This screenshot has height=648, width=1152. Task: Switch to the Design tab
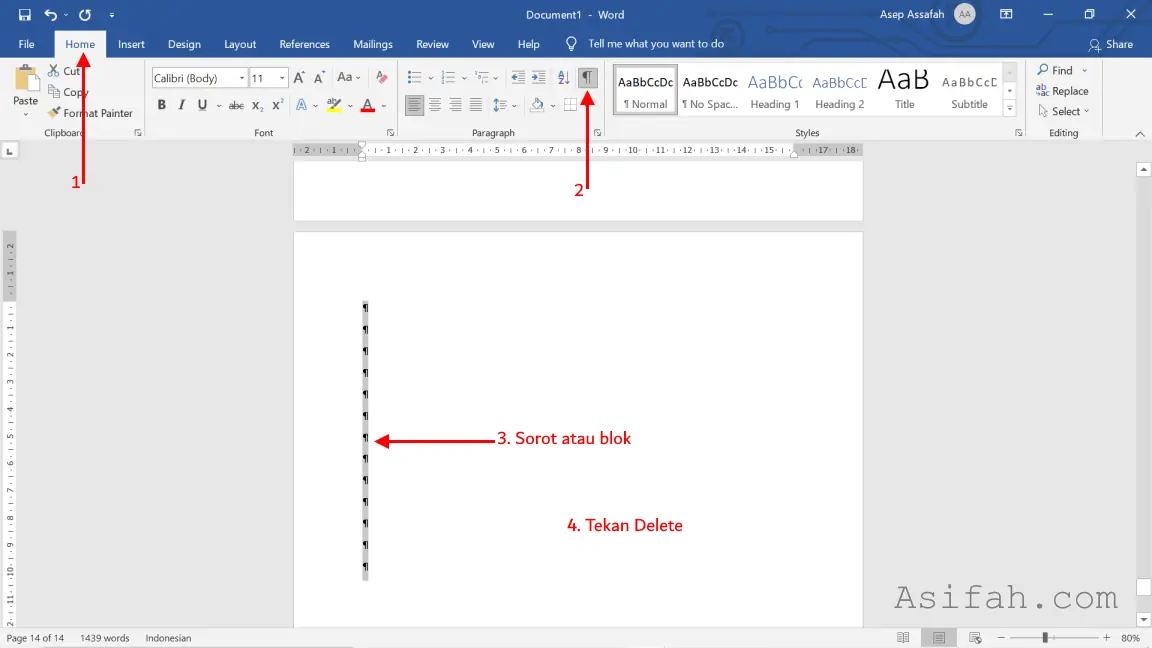point(184,44)
